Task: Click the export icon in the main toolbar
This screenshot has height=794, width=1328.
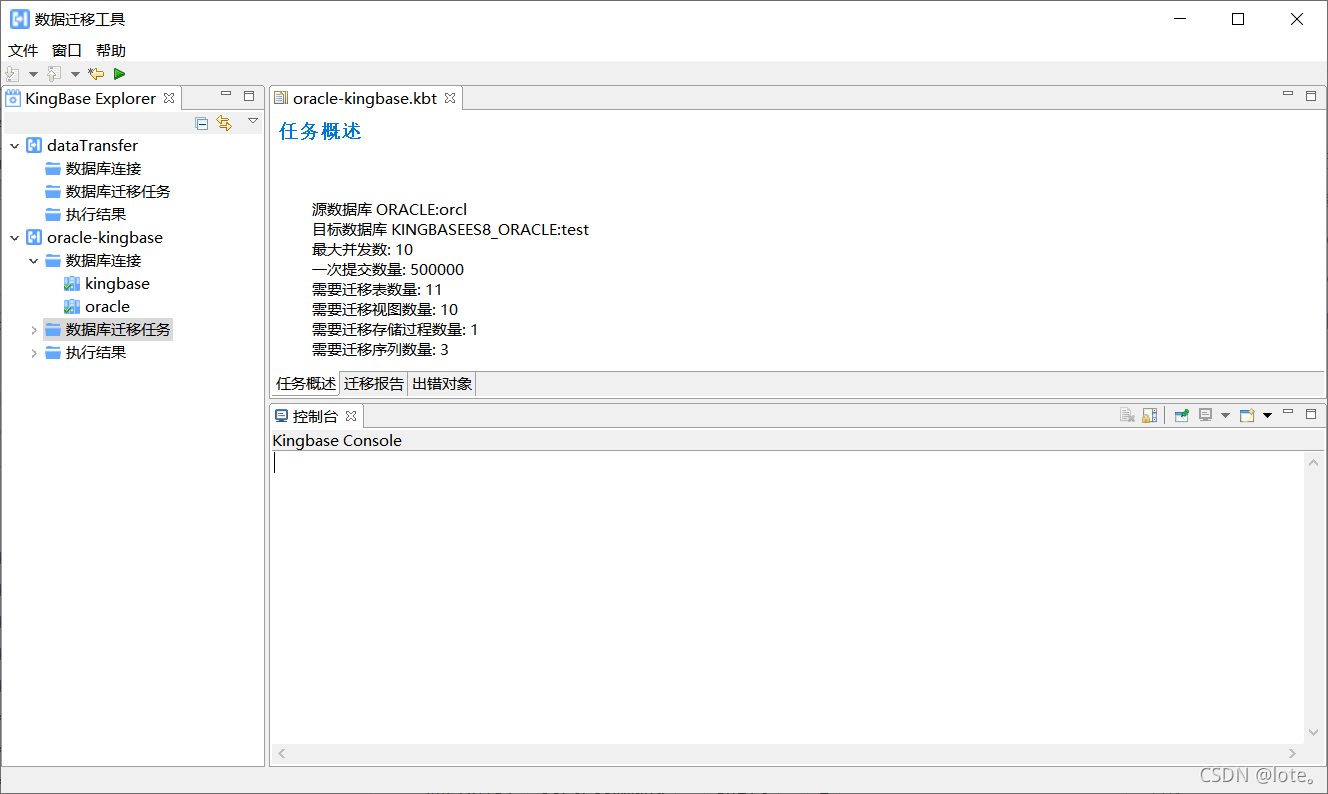Action: coord(54,74)
